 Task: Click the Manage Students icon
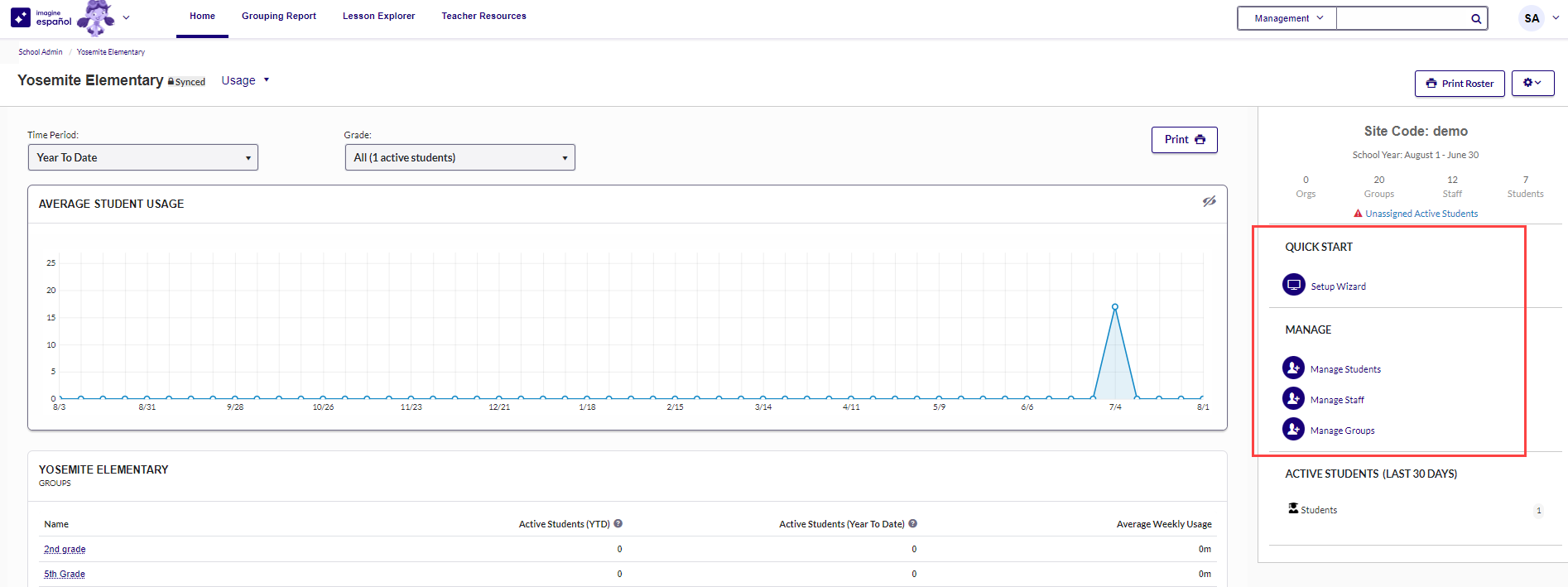tap(1293, 368)
